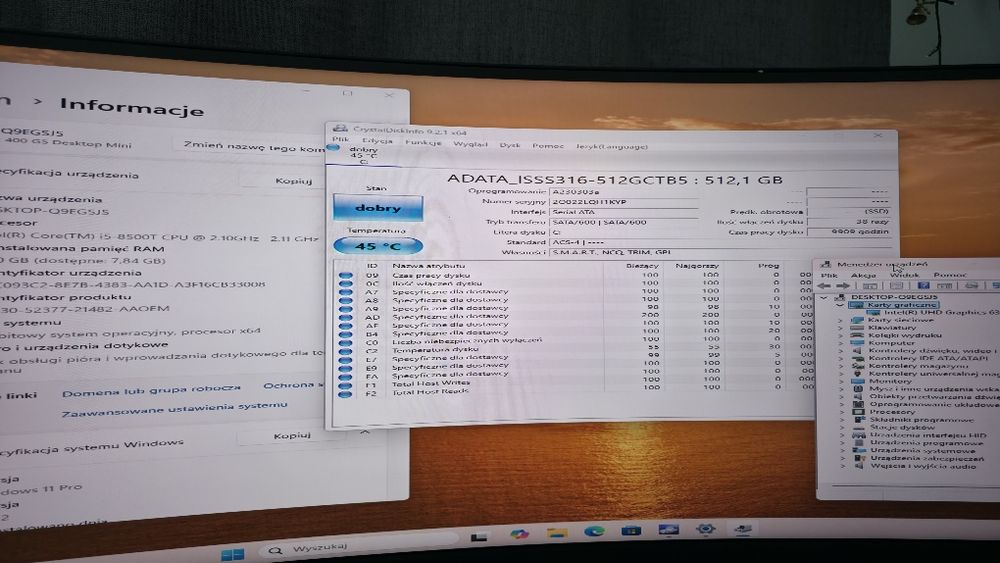
Task: Click 'Bieżący' column header
Action: (x=642, y=266)
